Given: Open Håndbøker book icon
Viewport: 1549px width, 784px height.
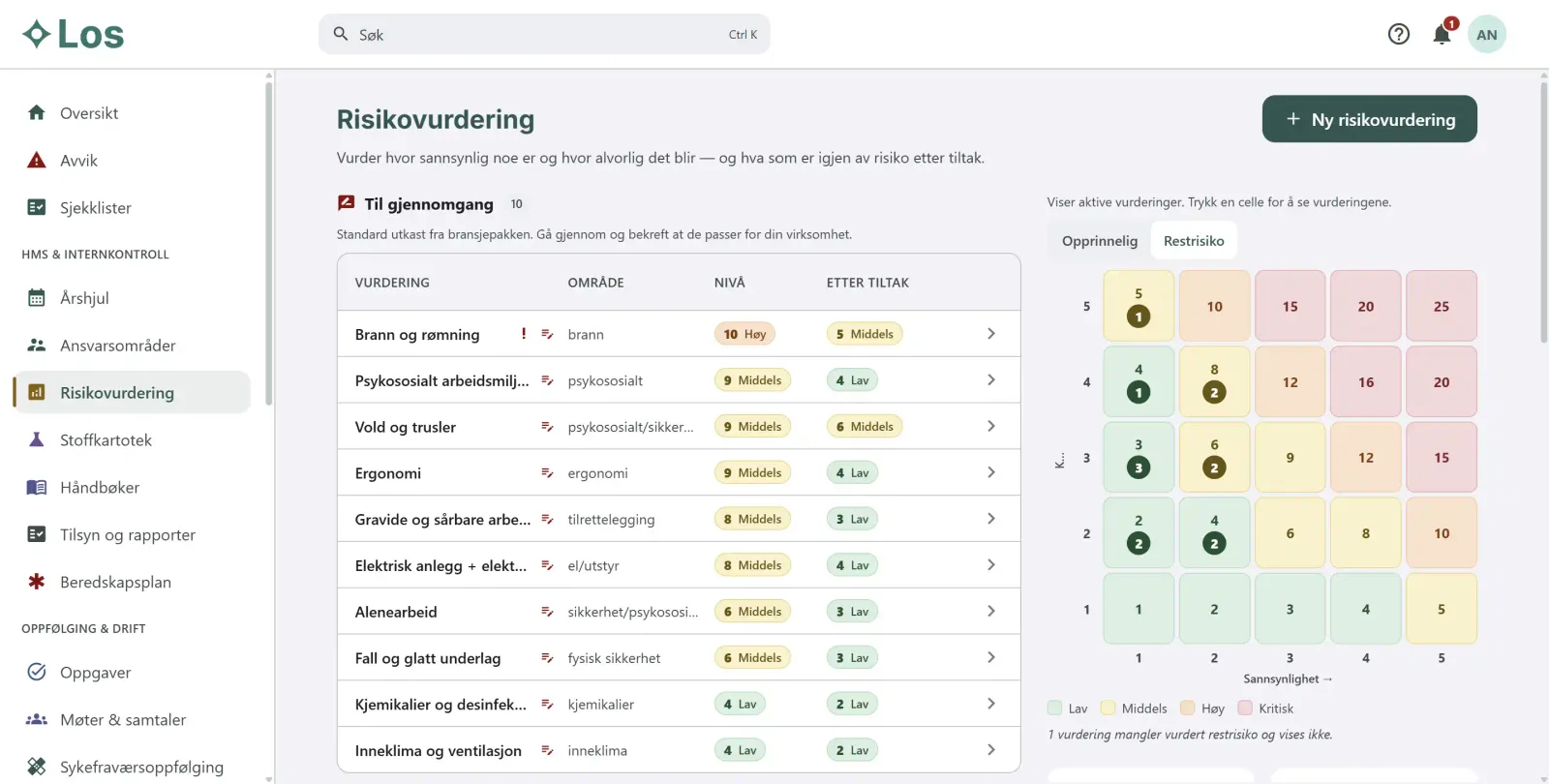Looking at the screenshot, I should point(37,488).
